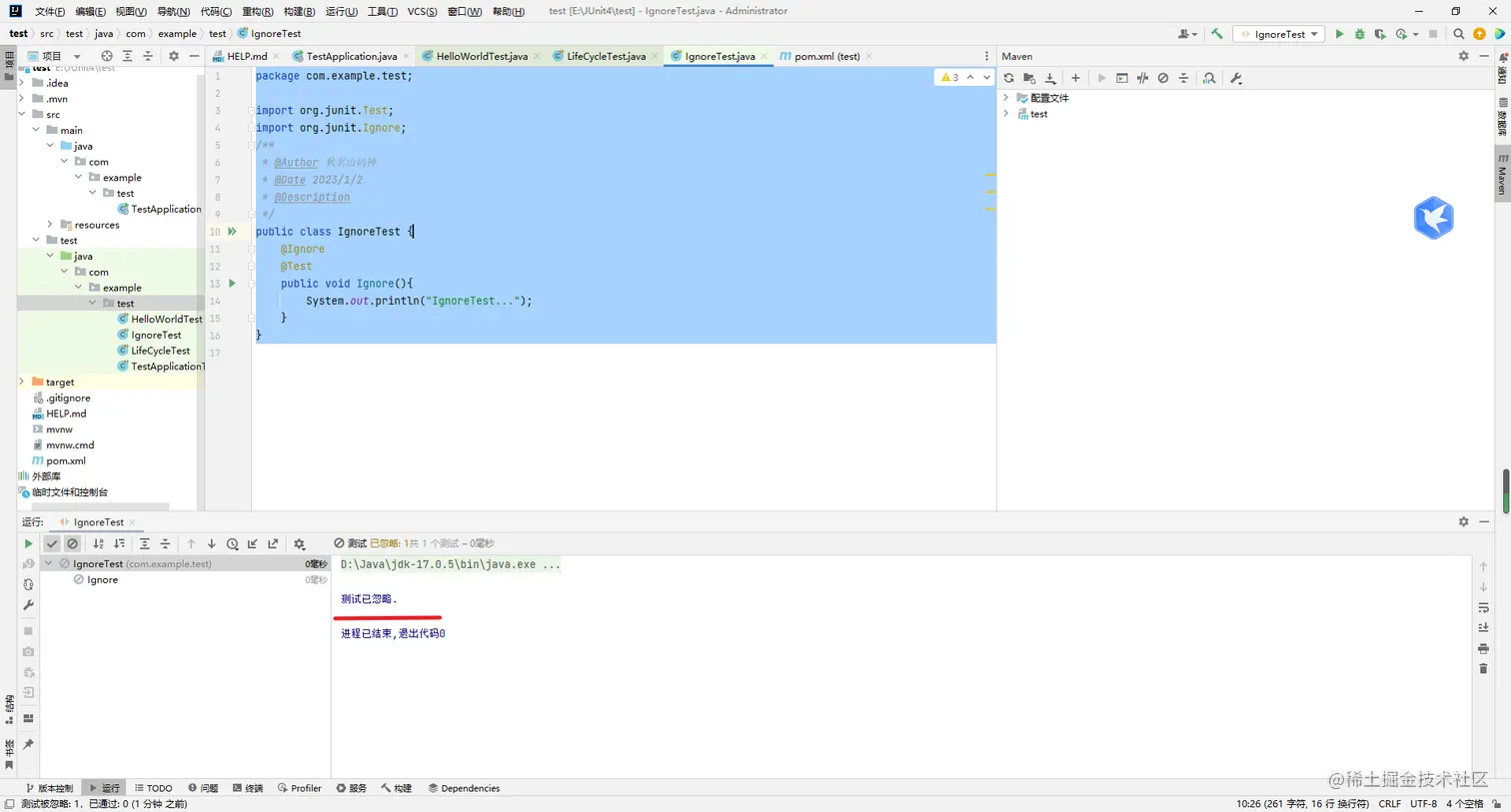Select pom.xml in project tree
Screen dimensions: 1511x812
pos(65,460)
